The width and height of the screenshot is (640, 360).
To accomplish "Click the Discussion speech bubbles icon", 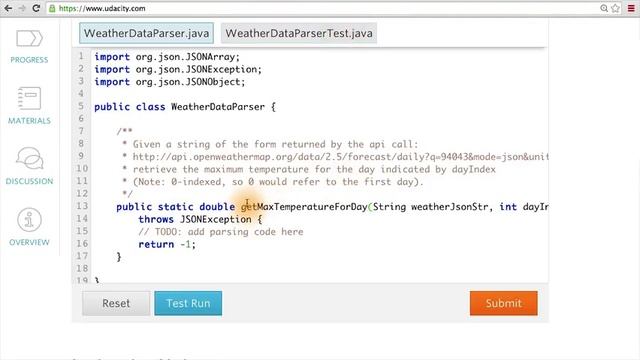I will 29,158.
